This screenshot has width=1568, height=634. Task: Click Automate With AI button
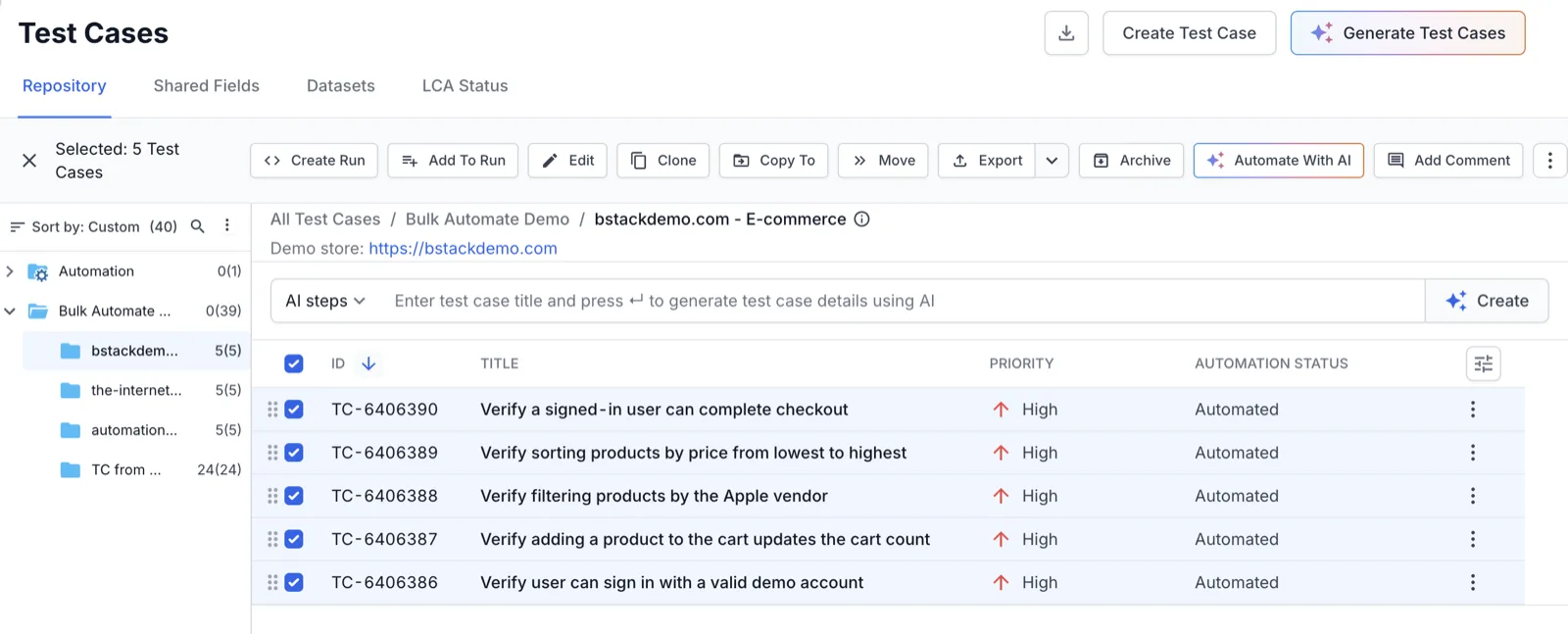(x=1279, y=161)
